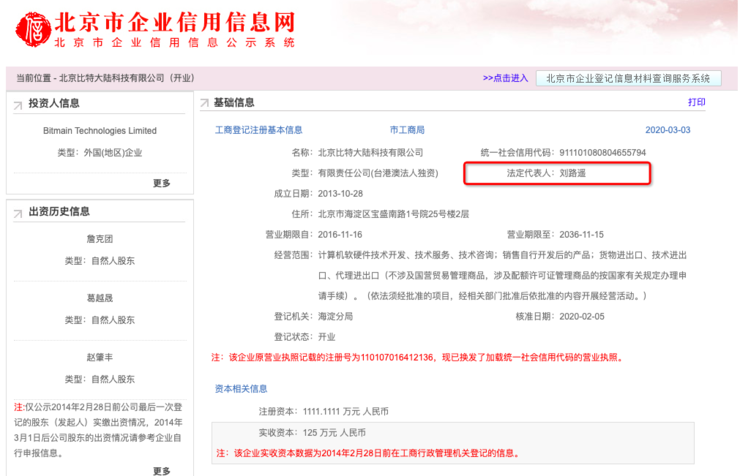Click 登记状态 value 开业
740x476 pixels.
[x=327, y=337]
